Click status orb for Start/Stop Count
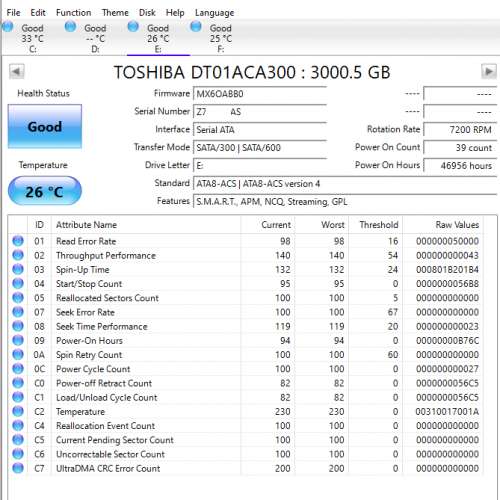 (18, 283)
